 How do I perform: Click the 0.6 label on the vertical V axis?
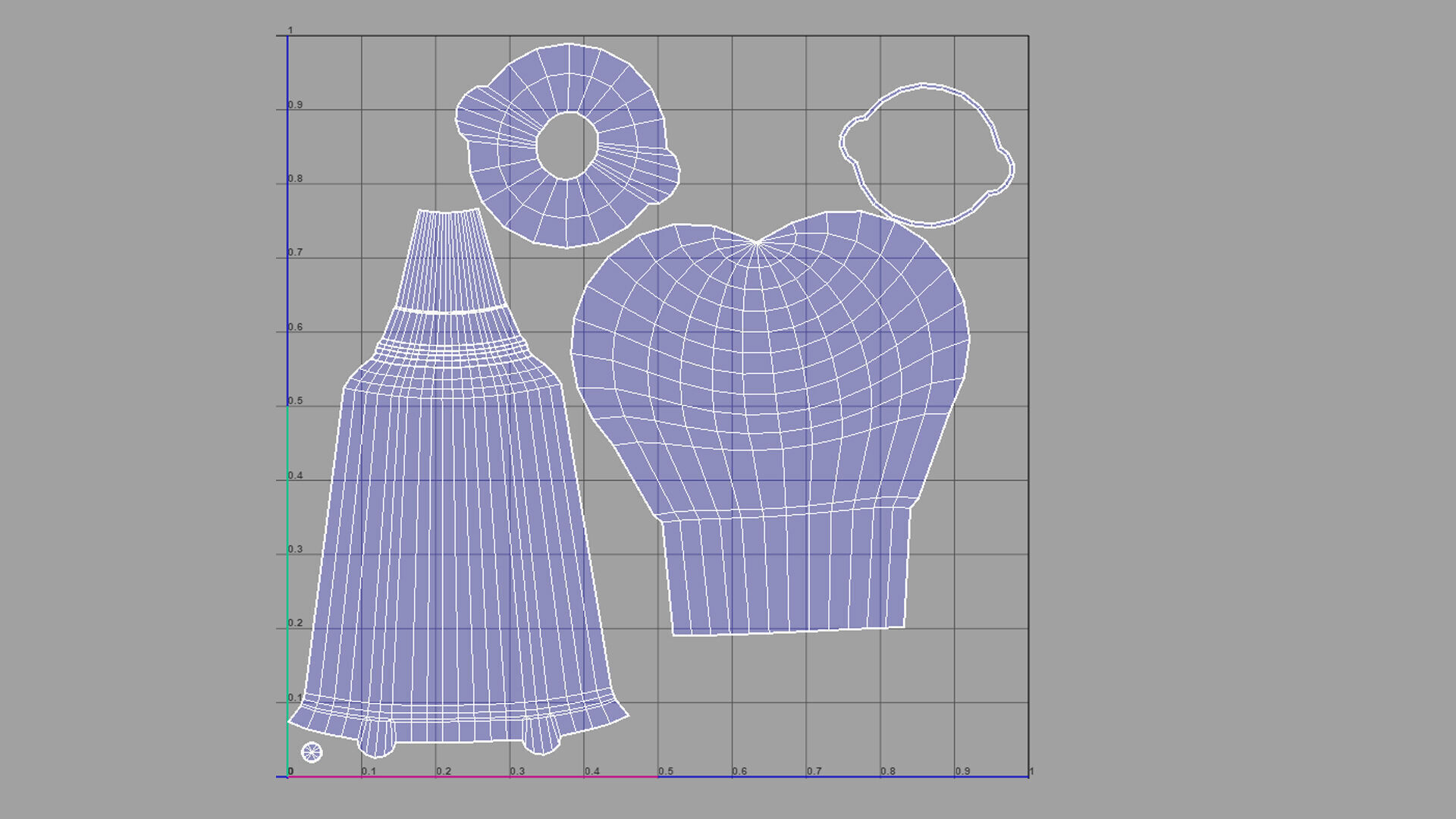click(x=295, y=328)
